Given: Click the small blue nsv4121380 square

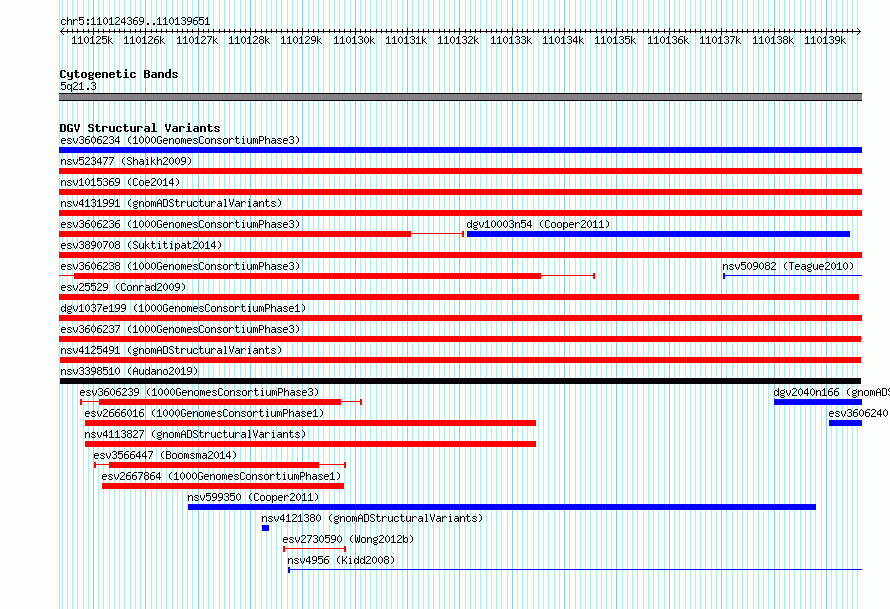Looking at the screenshot, I should tap(265, 528).
